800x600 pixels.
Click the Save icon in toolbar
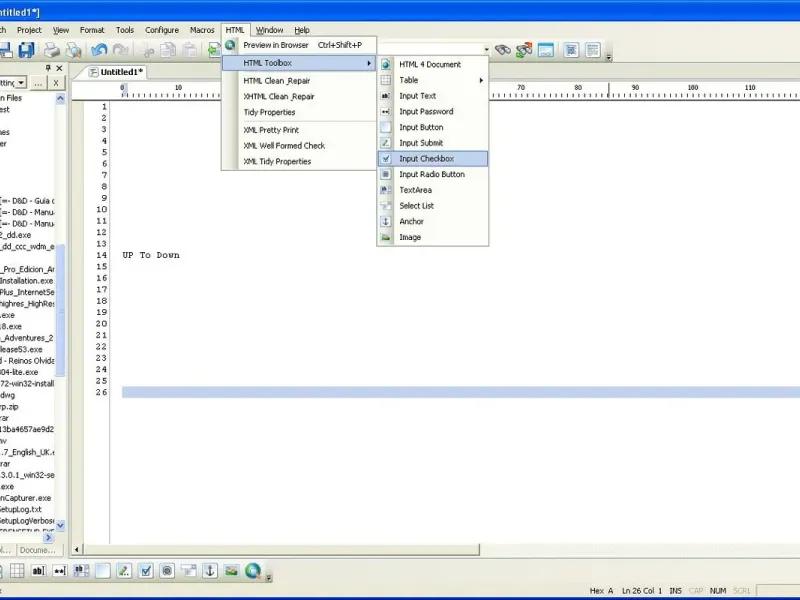coord(26,50)
